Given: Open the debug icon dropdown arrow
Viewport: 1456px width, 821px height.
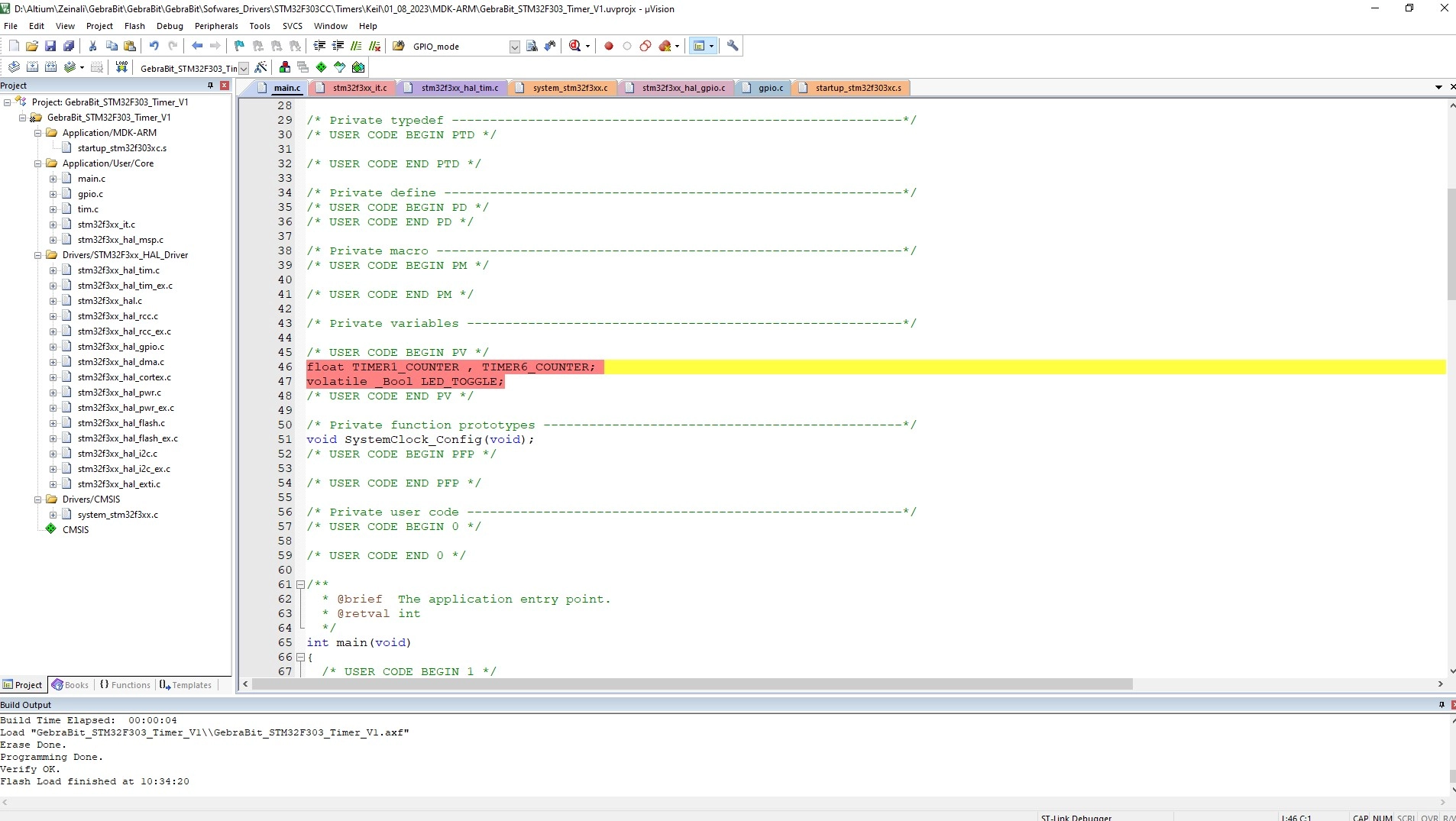Looking at the screenshot, I should (587, 46).
